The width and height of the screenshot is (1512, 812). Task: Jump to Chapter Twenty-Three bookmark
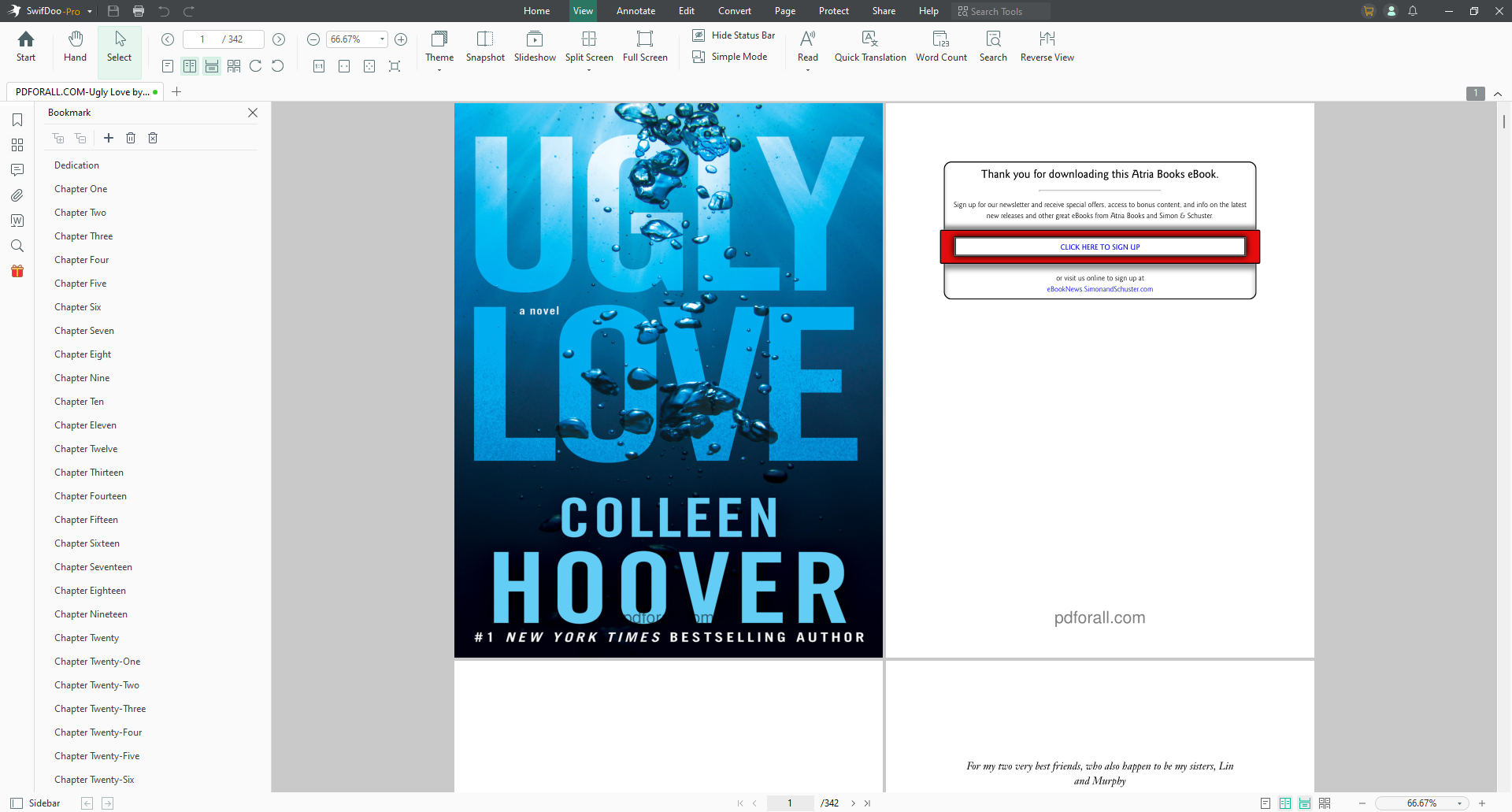(x=100, y=709)
